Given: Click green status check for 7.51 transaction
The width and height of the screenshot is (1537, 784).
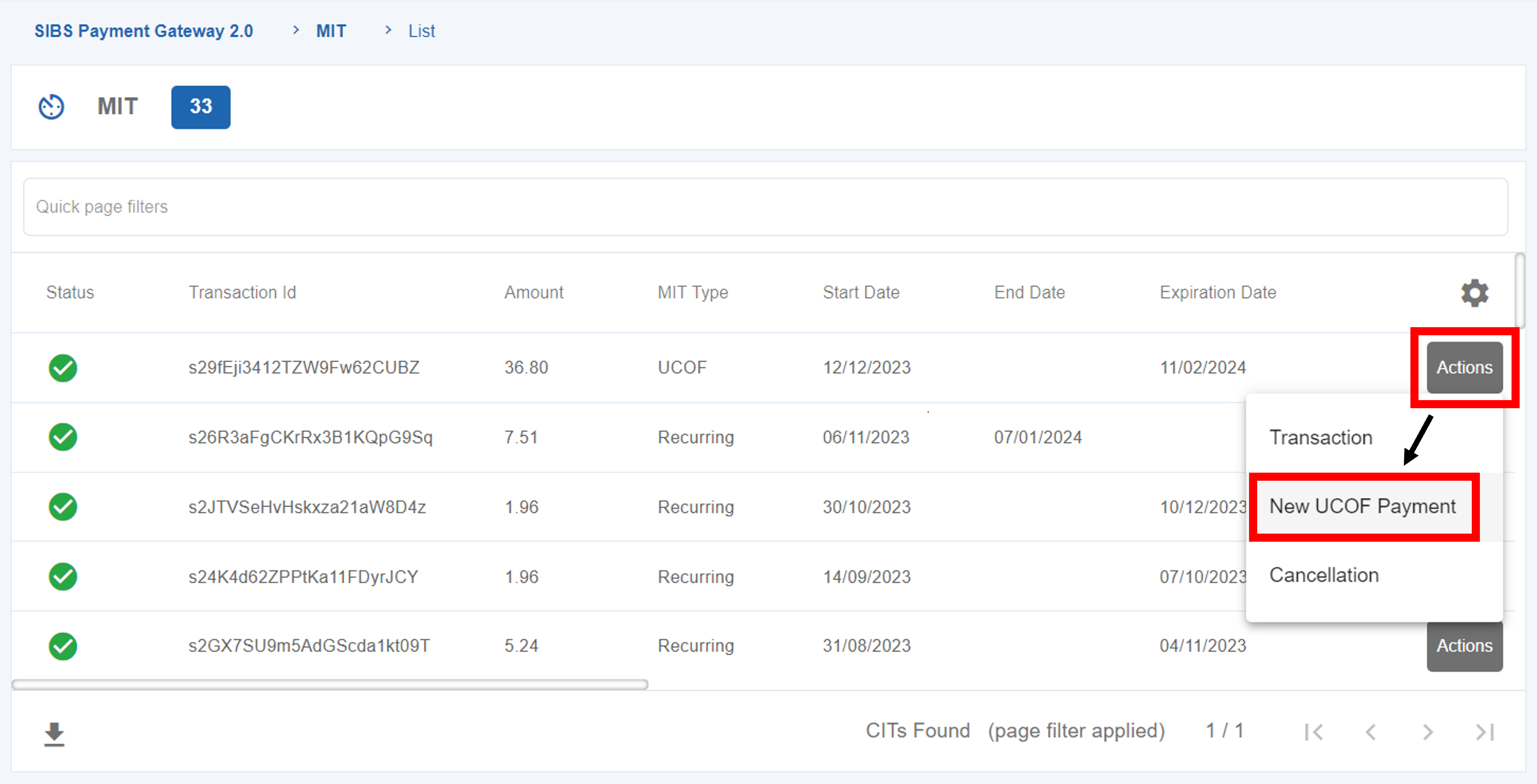Looking at the screenshot, I should 63,437.
